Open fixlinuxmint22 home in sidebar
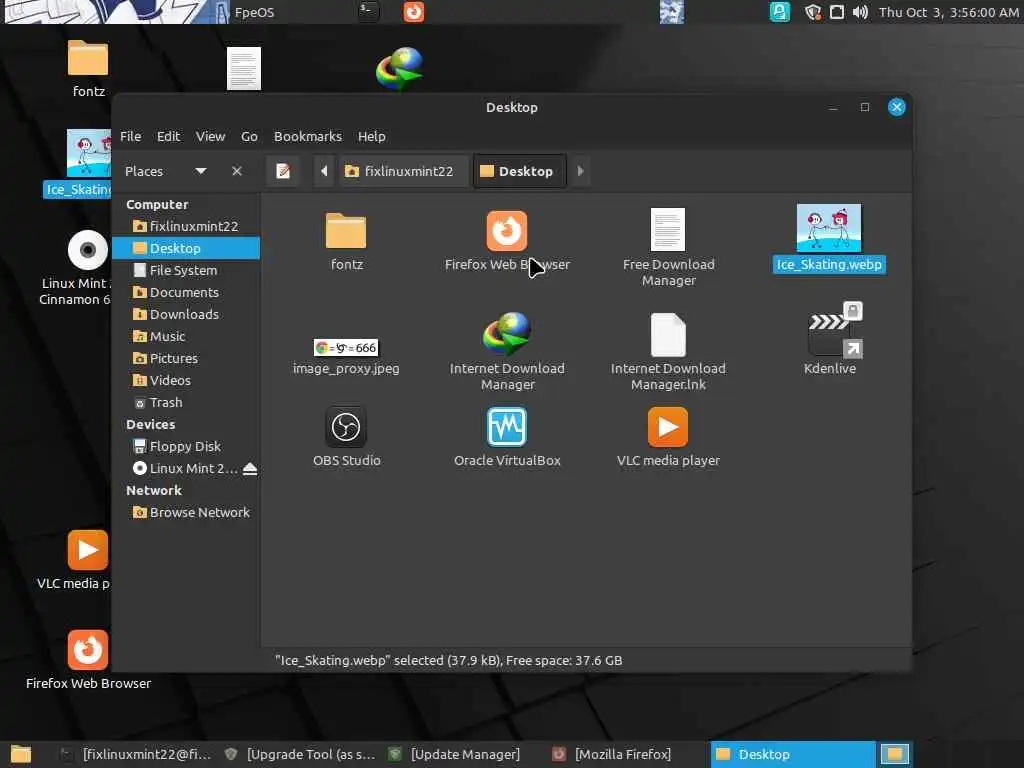Screen dimensions: 1024x768 (186, 226)
